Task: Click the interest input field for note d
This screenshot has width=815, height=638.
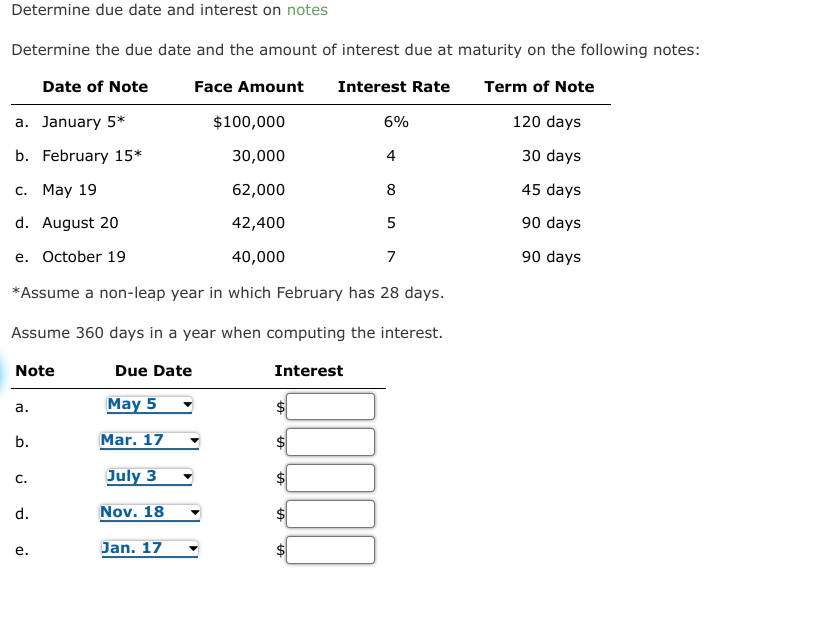Action: click(330, 513)
